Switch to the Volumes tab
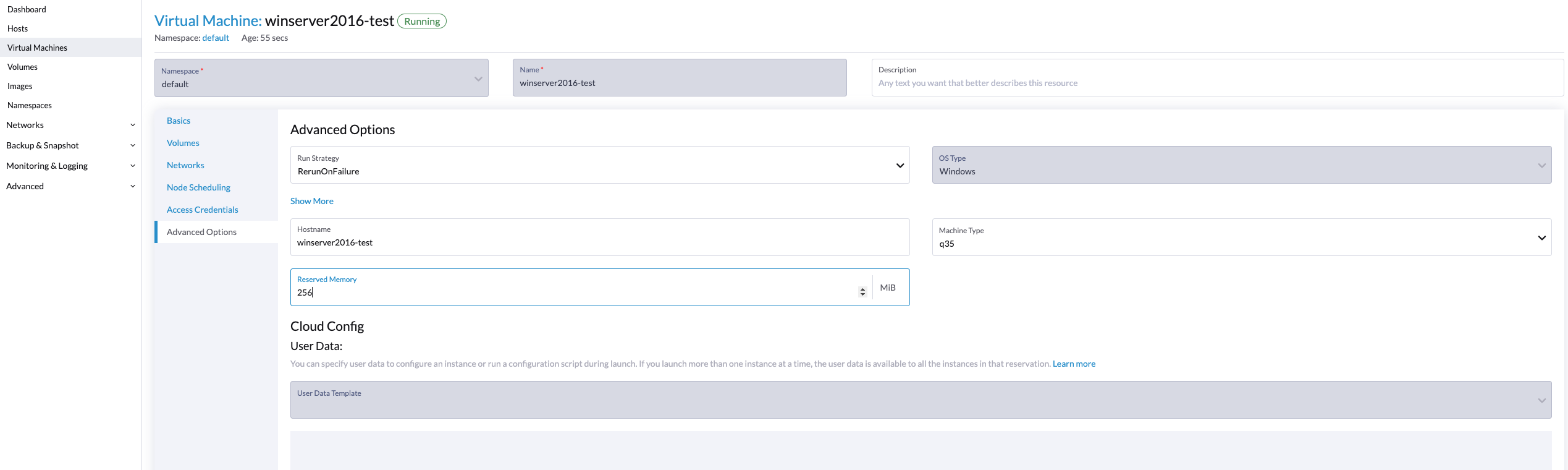Image resolution: width=1568 pixels, height=470 pixels. 183,143
